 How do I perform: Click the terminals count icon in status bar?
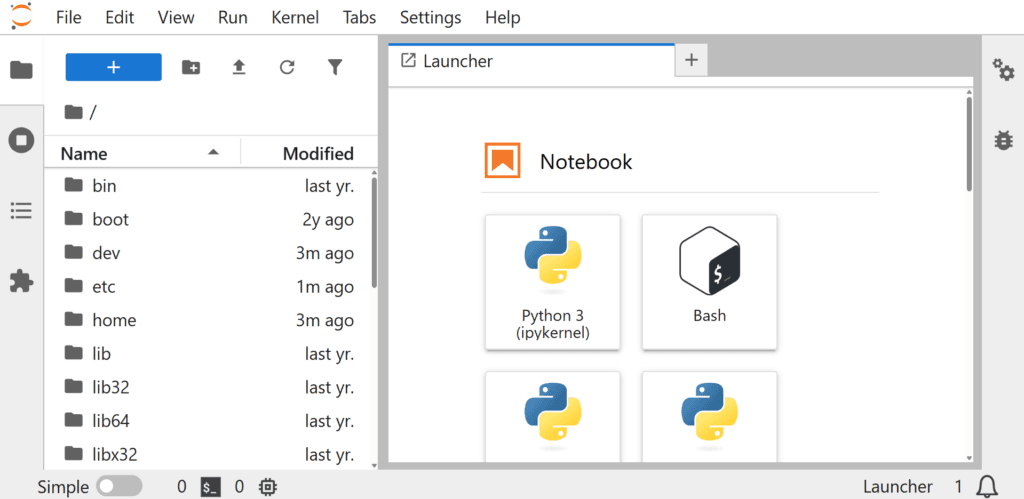pyautogui.click(x=210, y=487)
